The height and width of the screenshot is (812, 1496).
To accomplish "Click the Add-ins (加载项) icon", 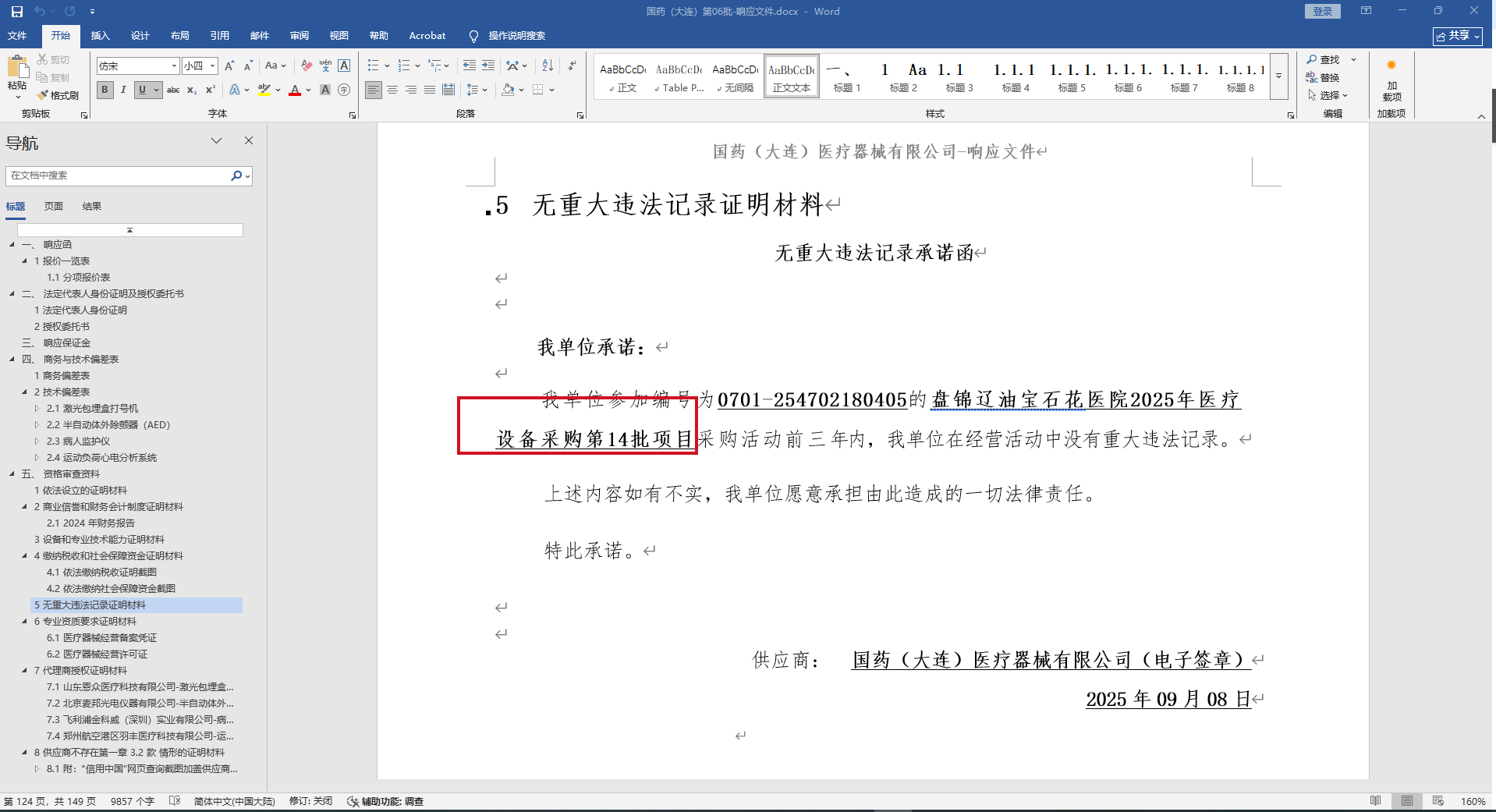I will (x=1391, y=80).
